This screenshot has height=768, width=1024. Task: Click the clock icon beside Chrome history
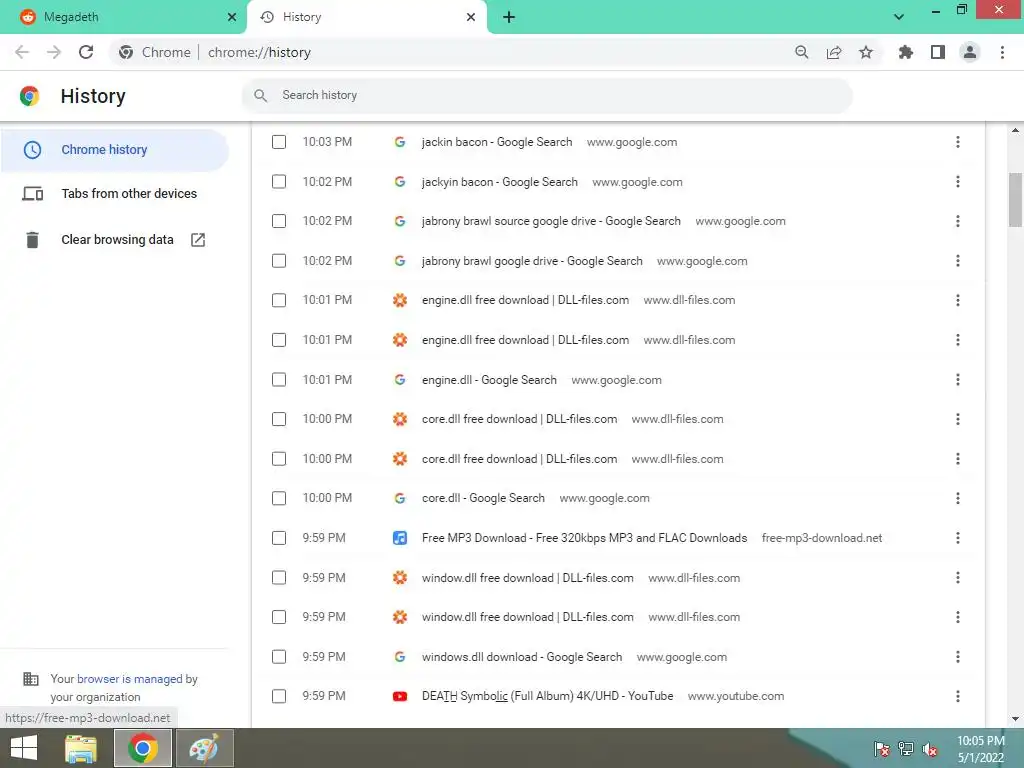coord(32,150)
